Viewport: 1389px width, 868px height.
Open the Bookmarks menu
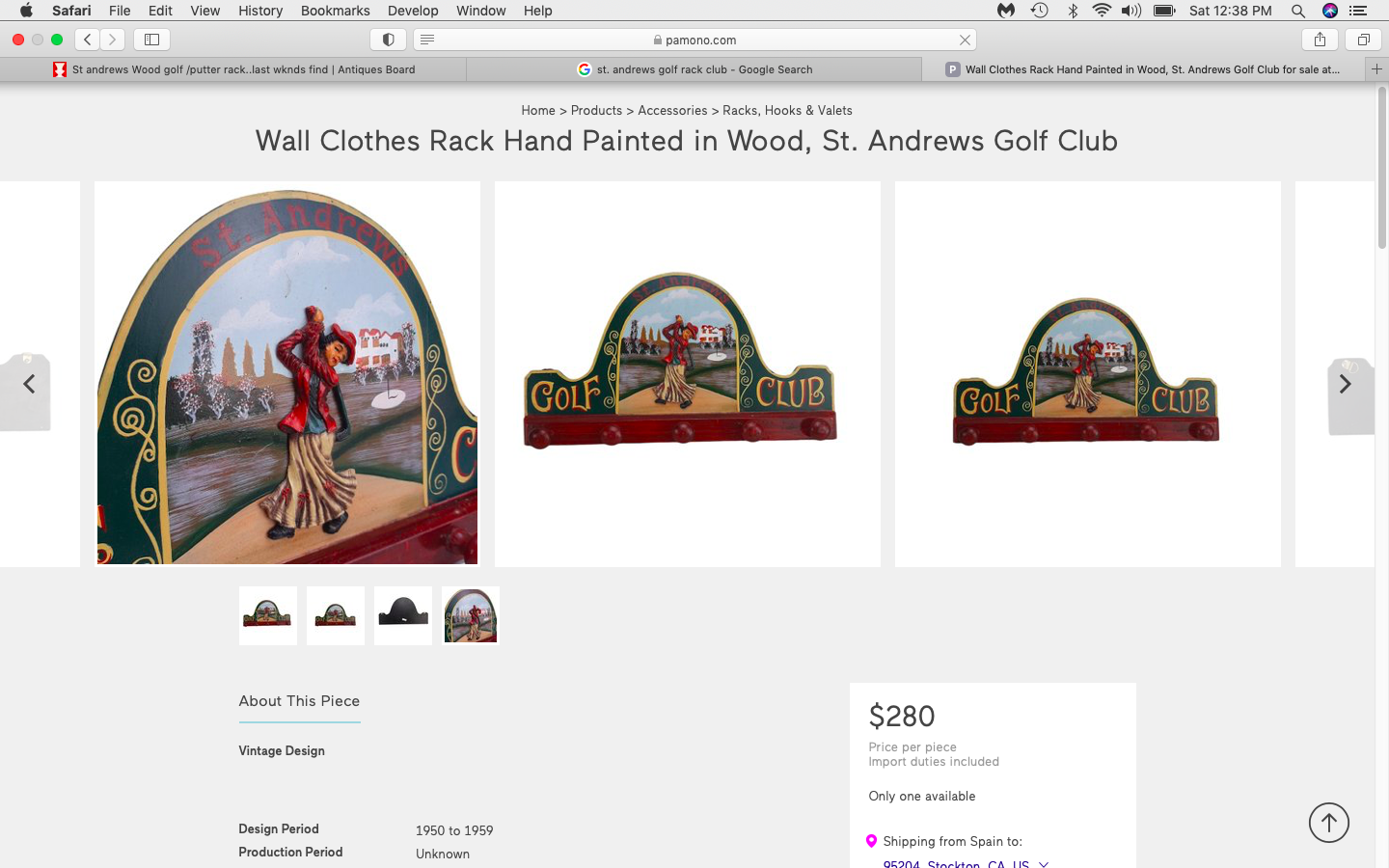335,11
